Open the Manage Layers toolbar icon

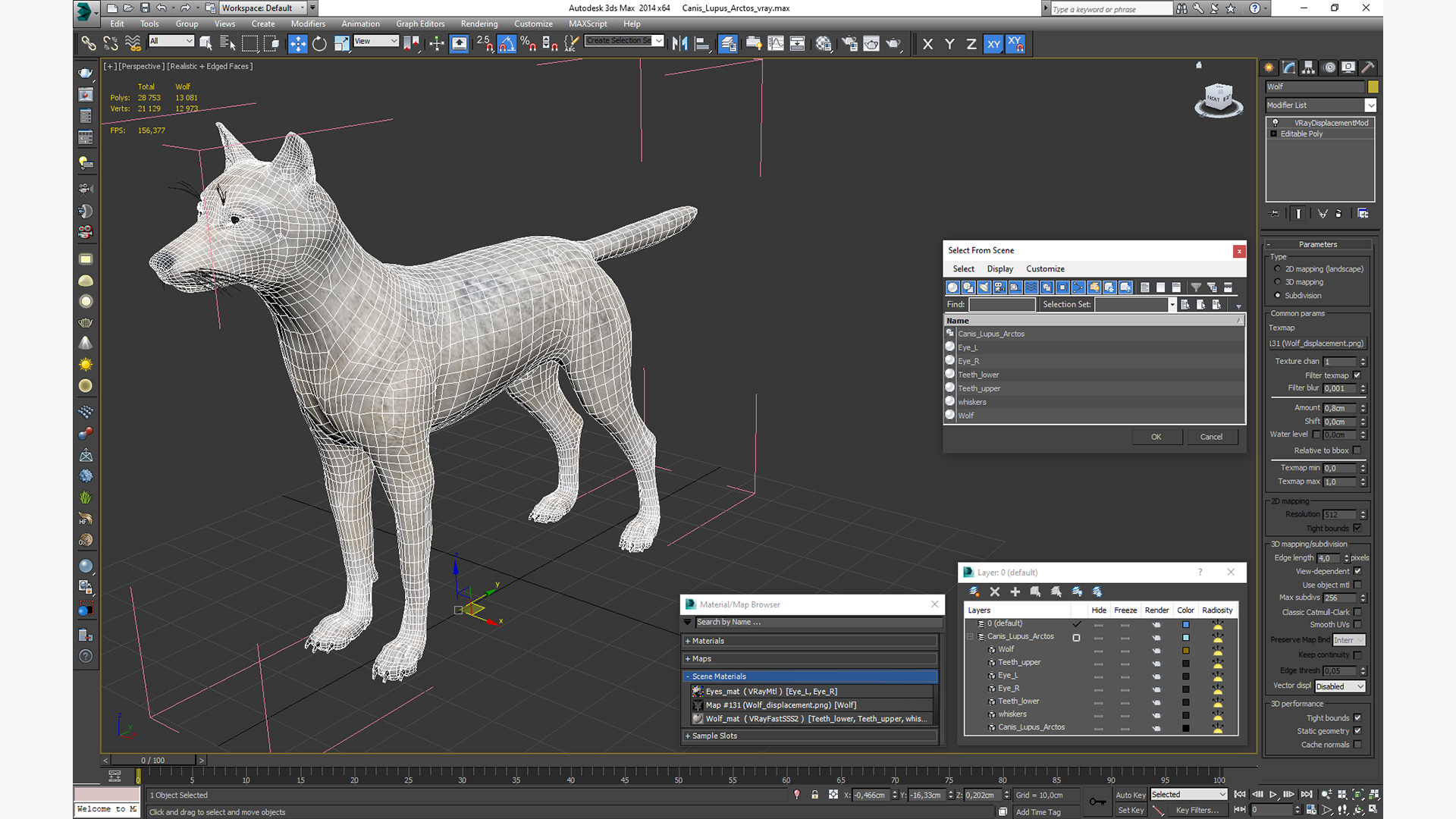[x=728, y=44]
